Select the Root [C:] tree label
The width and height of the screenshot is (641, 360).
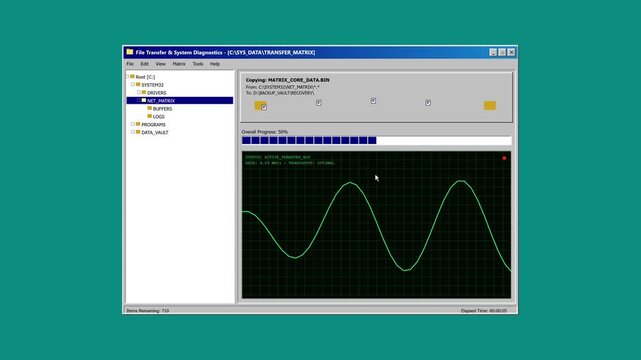[x=145, y=77]
